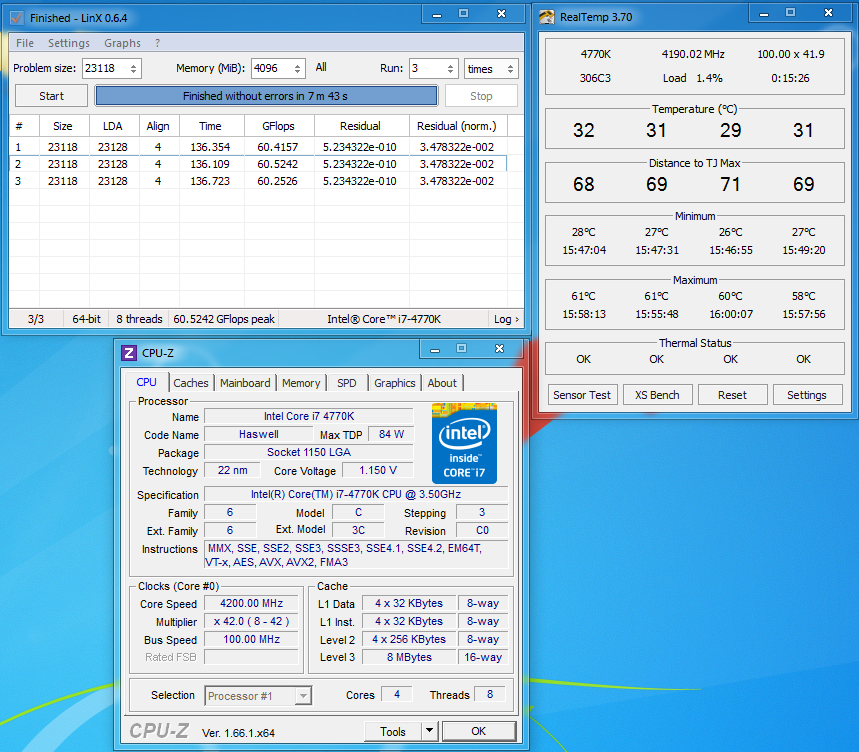
Task: Click the Run count input field
Action: pyautogui.click(x=427, y=68)
